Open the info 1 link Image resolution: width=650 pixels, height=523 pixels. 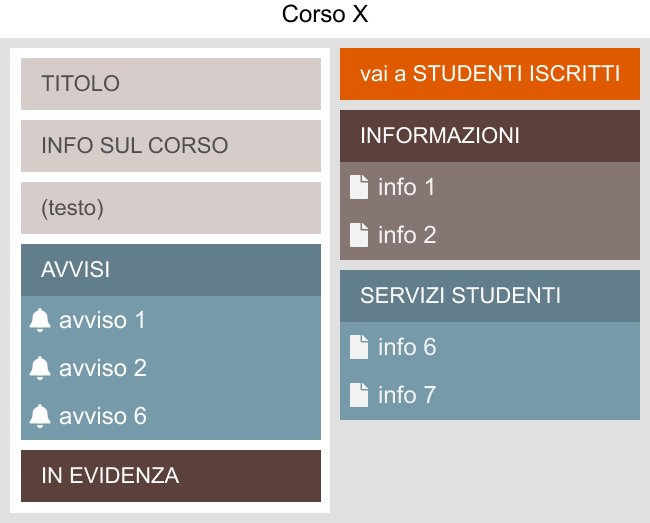click(407, 187)
